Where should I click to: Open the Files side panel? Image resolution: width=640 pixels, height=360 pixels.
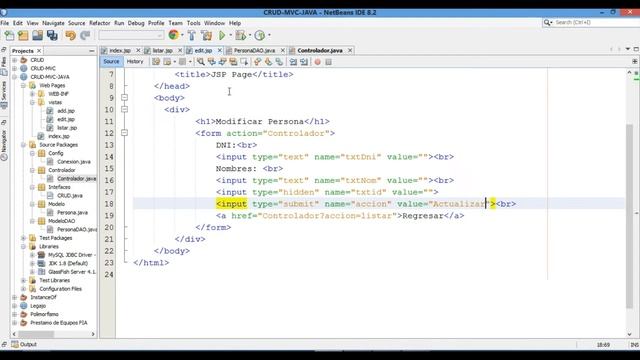point(4,67)
